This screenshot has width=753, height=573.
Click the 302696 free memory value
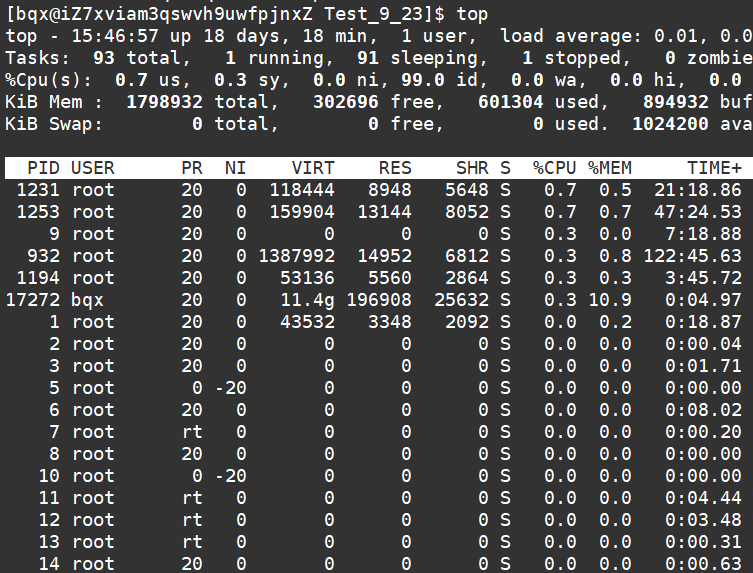click(346, 102)
